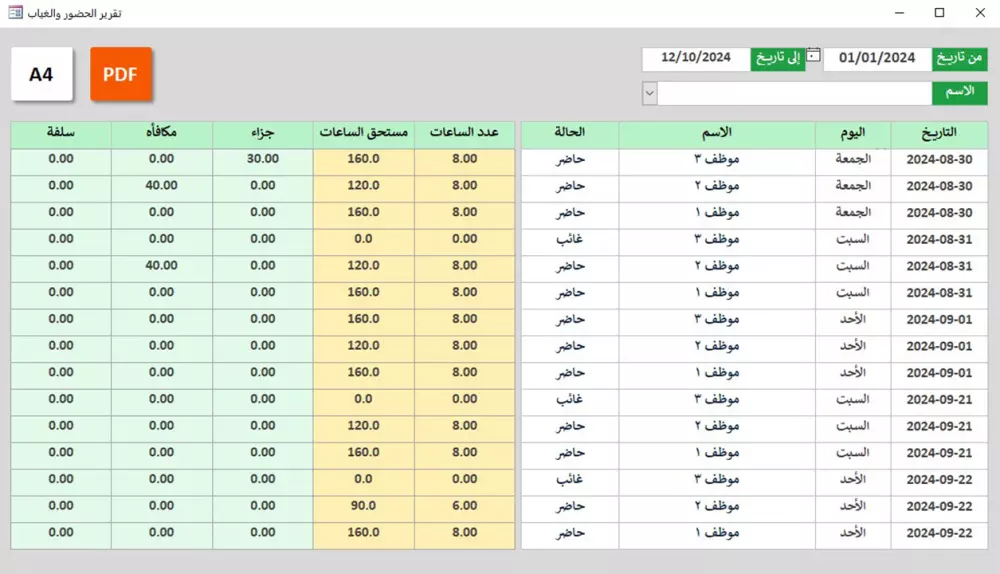This screenshot has width=1000, height=574.
Task: Click inside the empty name combo box
Action: [x=794, y=93]
